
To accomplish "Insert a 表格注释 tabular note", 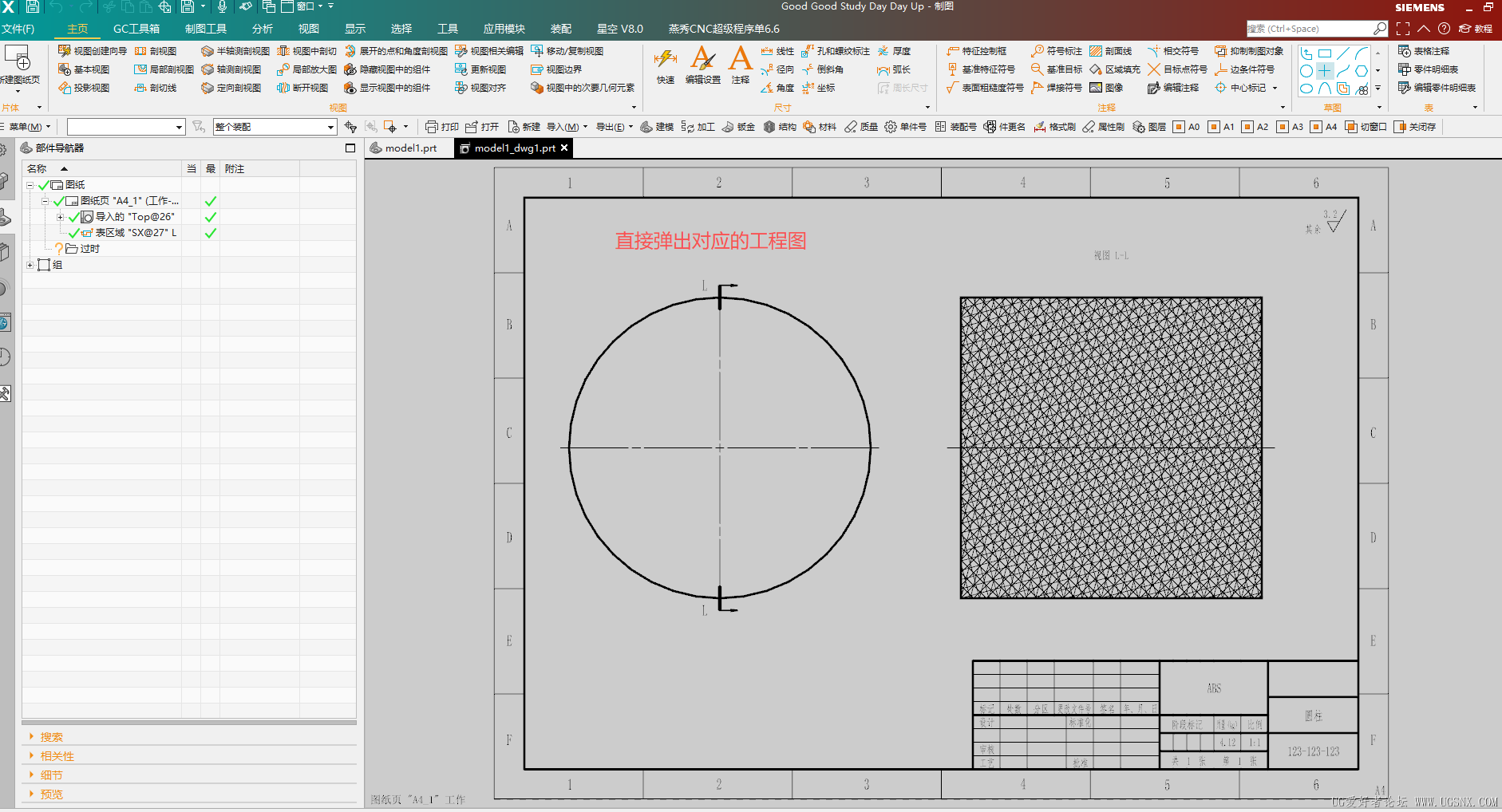I will (x=1424, y=51).
